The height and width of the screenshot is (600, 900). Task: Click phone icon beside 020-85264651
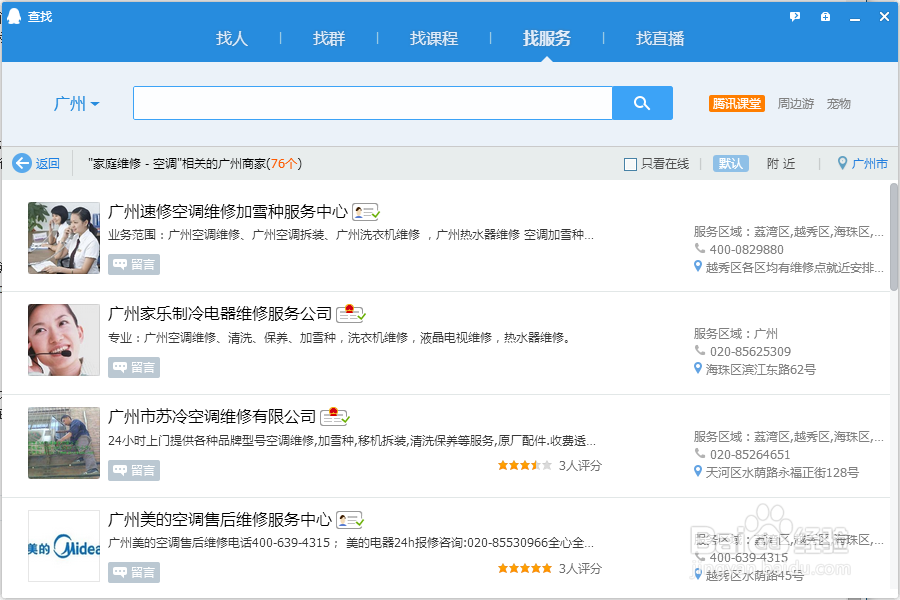(x=700, y=453)
